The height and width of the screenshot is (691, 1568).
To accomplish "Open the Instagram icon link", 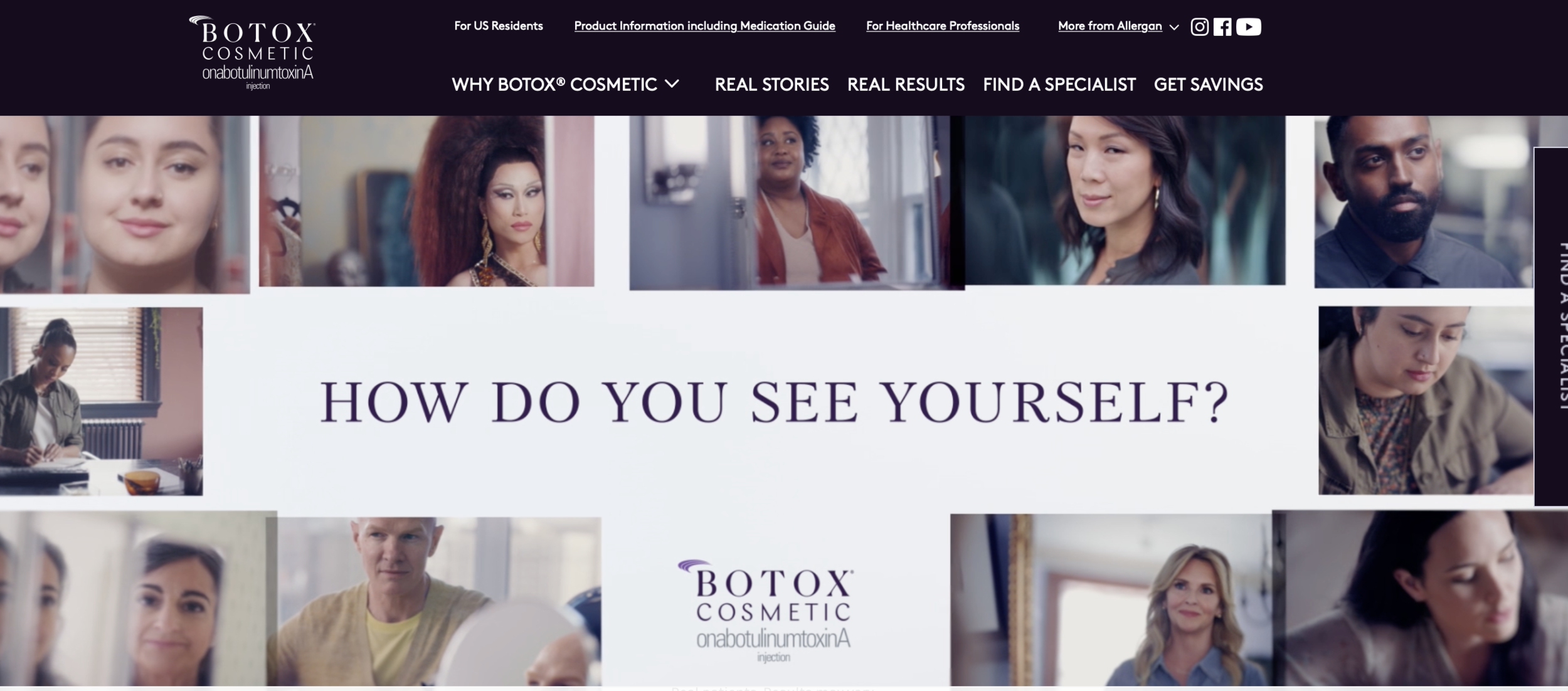I will [1199, 27].
